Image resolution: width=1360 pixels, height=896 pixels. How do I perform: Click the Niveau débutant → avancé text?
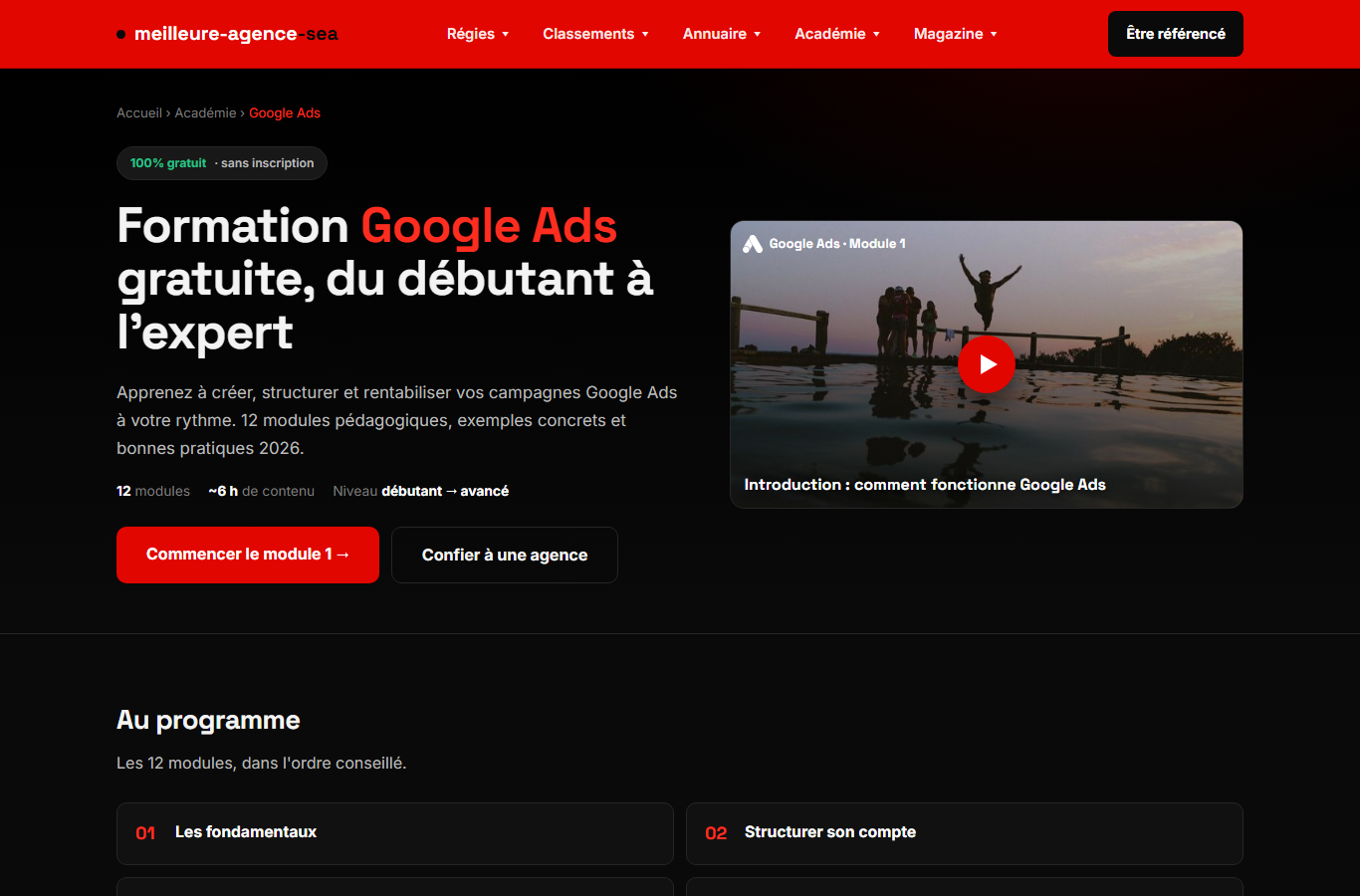(420, 491)
